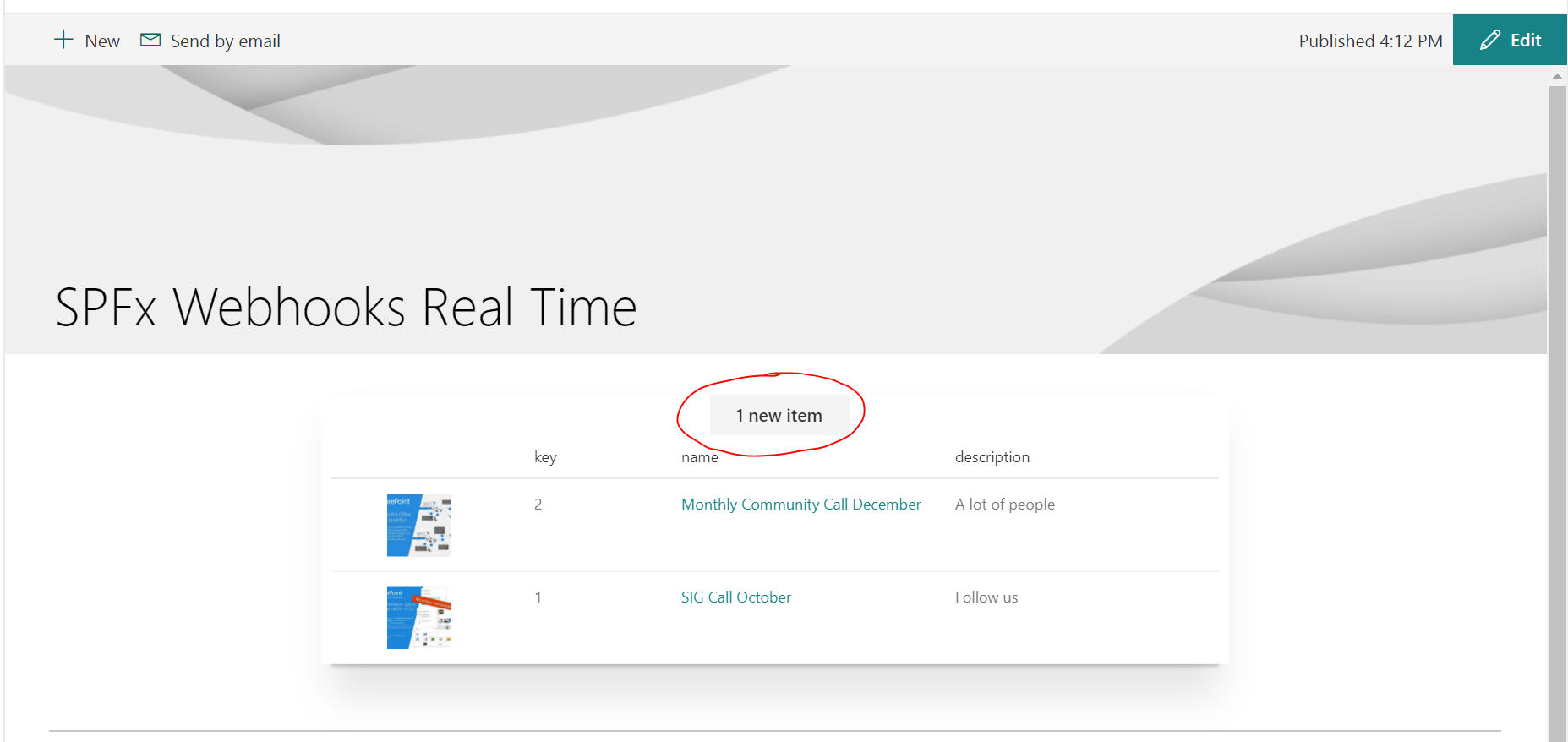Click the '1 new item' notification button
This screenshot has height=742, width=1568.
(779, 416)
